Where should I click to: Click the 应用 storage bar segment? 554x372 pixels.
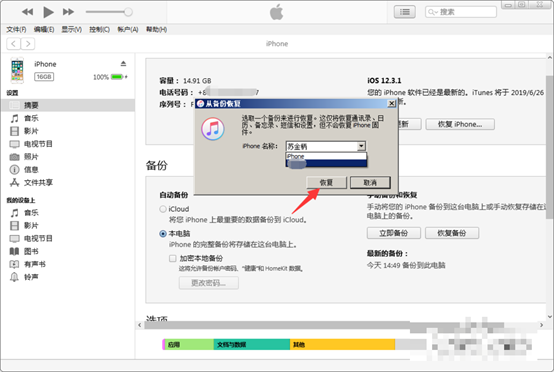pyautogui.click(x=189, y=344)
